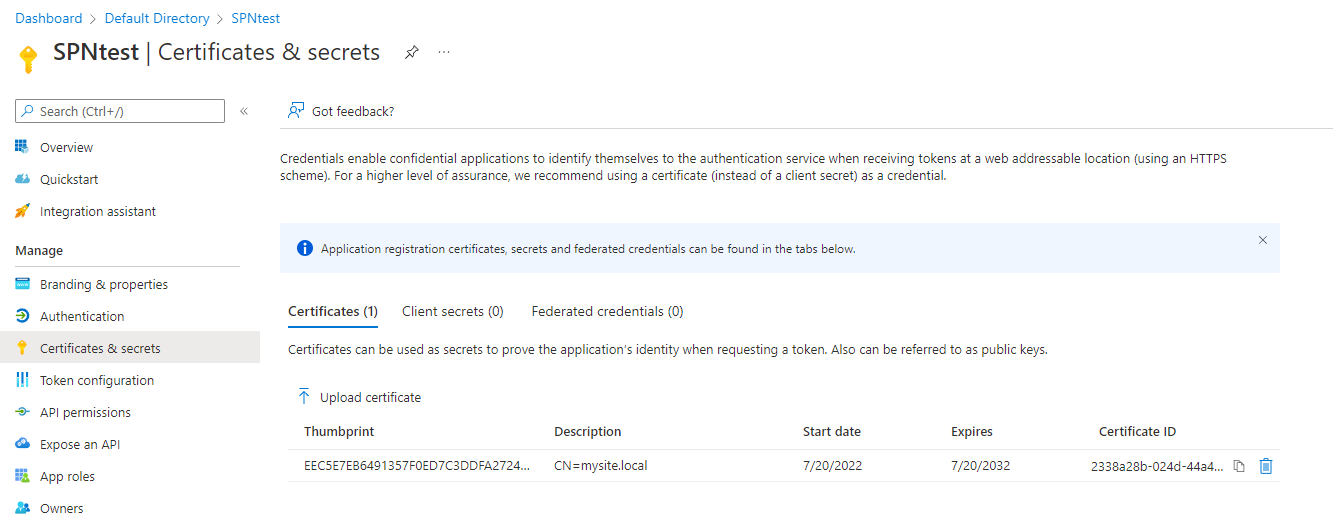Open the more options ellipsis menu
The width and height of the screenshot is (1333, 520).
click(444, 52)
